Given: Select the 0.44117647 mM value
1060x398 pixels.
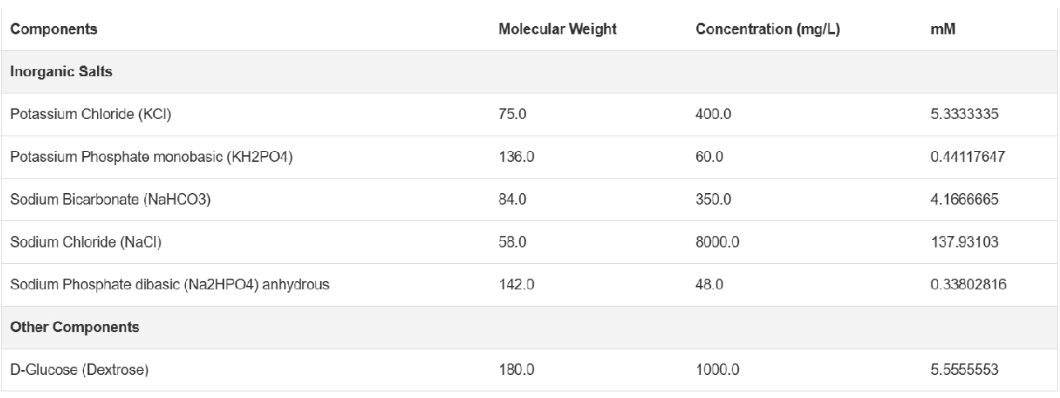Looking at the screenshot, I should pyautogui.click(x=968, y=157).
